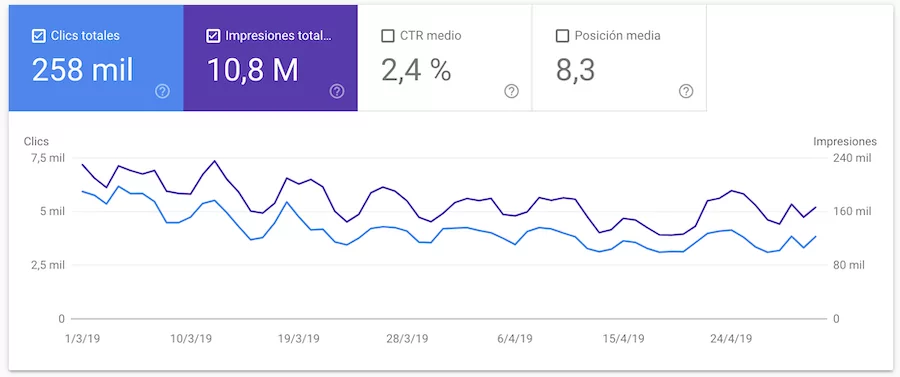Select the 258 mil clicks value
Viewport: 900px width, 377px height.
pos(83,70)
